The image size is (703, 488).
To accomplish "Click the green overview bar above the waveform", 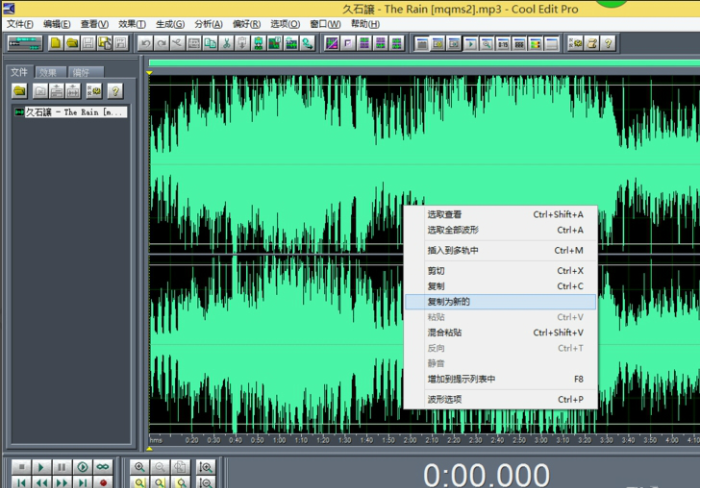I will tap(420, 64).
